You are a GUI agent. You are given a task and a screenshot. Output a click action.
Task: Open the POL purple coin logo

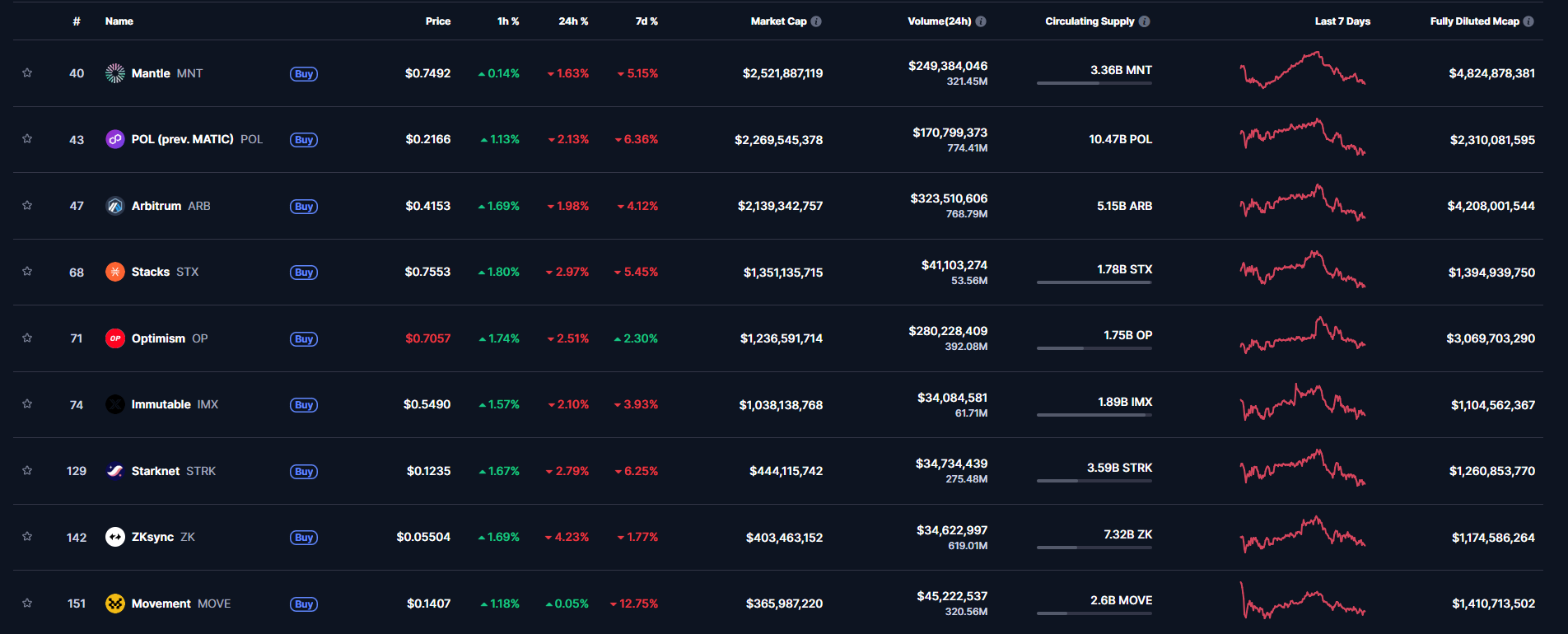pyautogui.click(x=115, y=139)
